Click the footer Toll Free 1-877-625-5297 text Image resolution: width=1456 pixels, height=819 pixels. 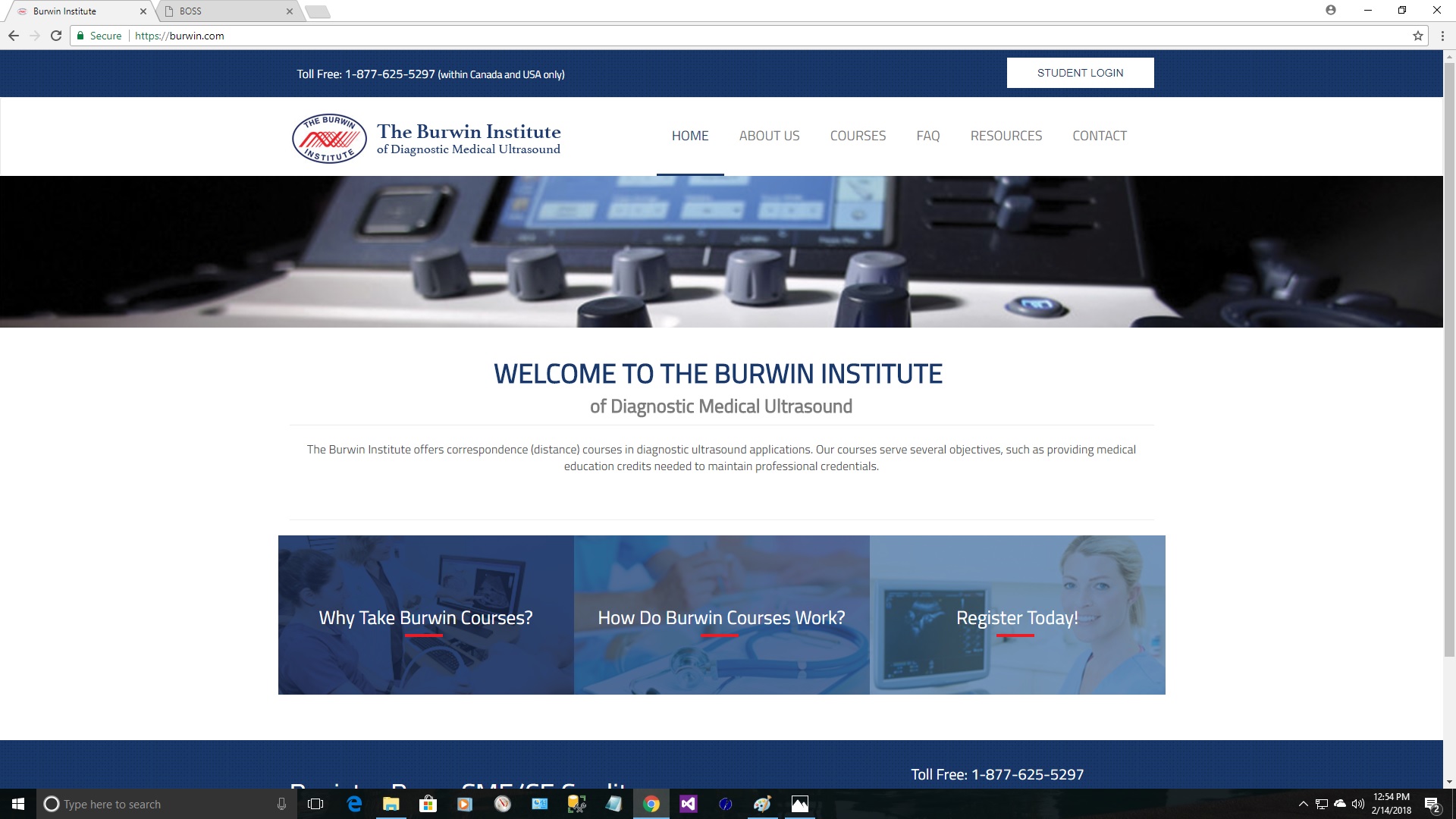tap(997, 774)
